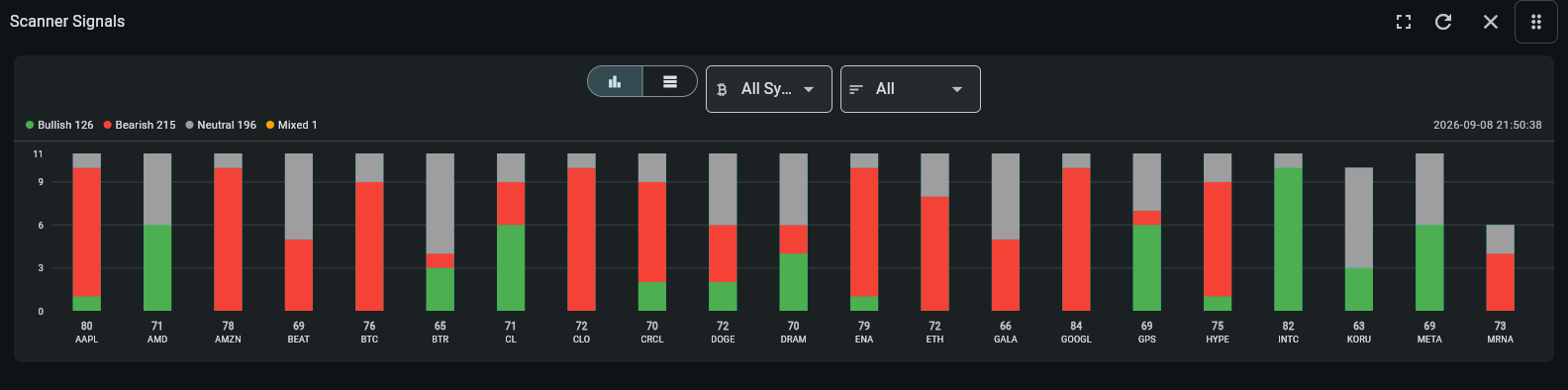
Task: Select the GPS bar
Action: tap(1147, 232)
